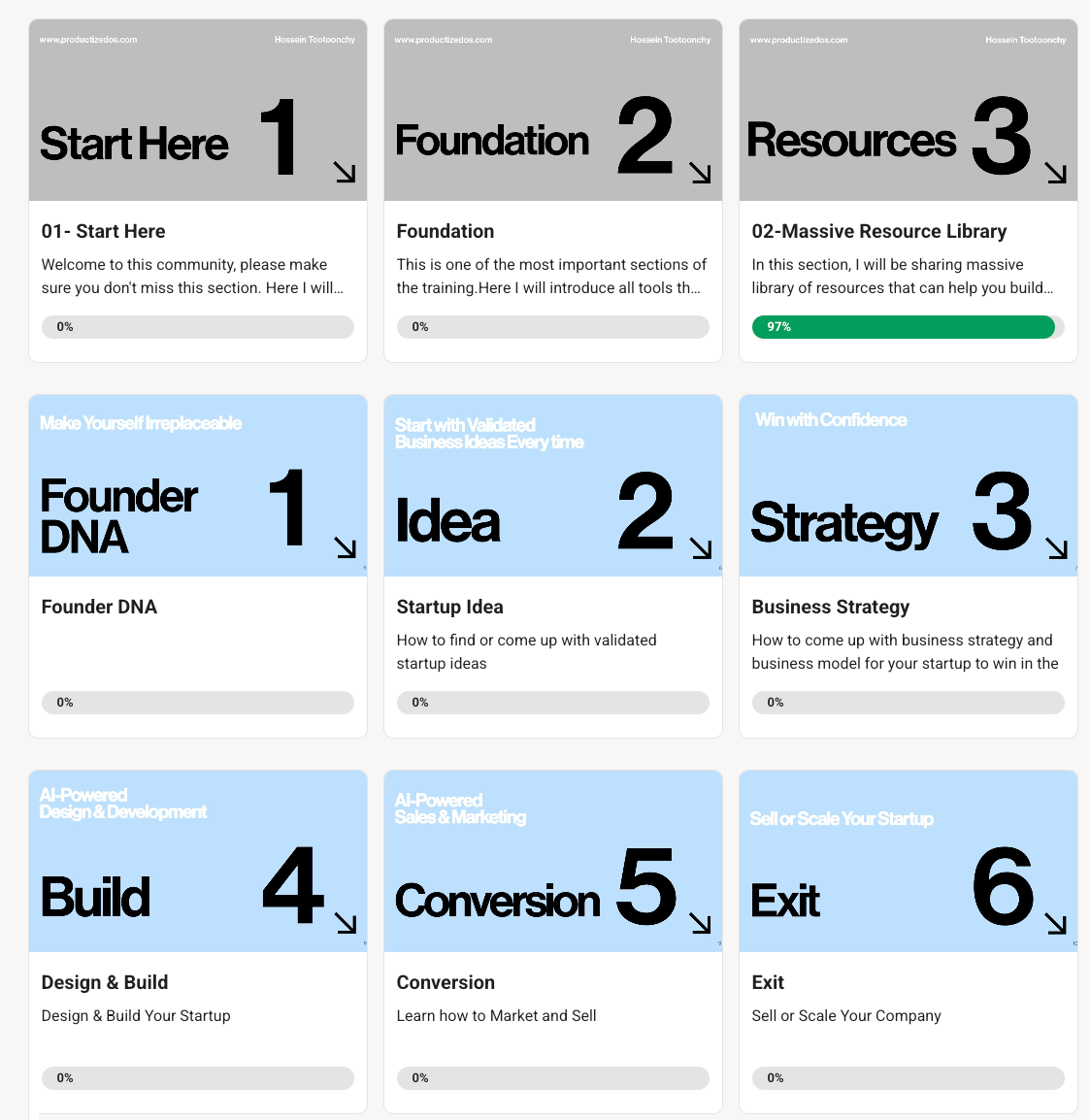Open the Exit course banner thumbnail

[908, 861]
